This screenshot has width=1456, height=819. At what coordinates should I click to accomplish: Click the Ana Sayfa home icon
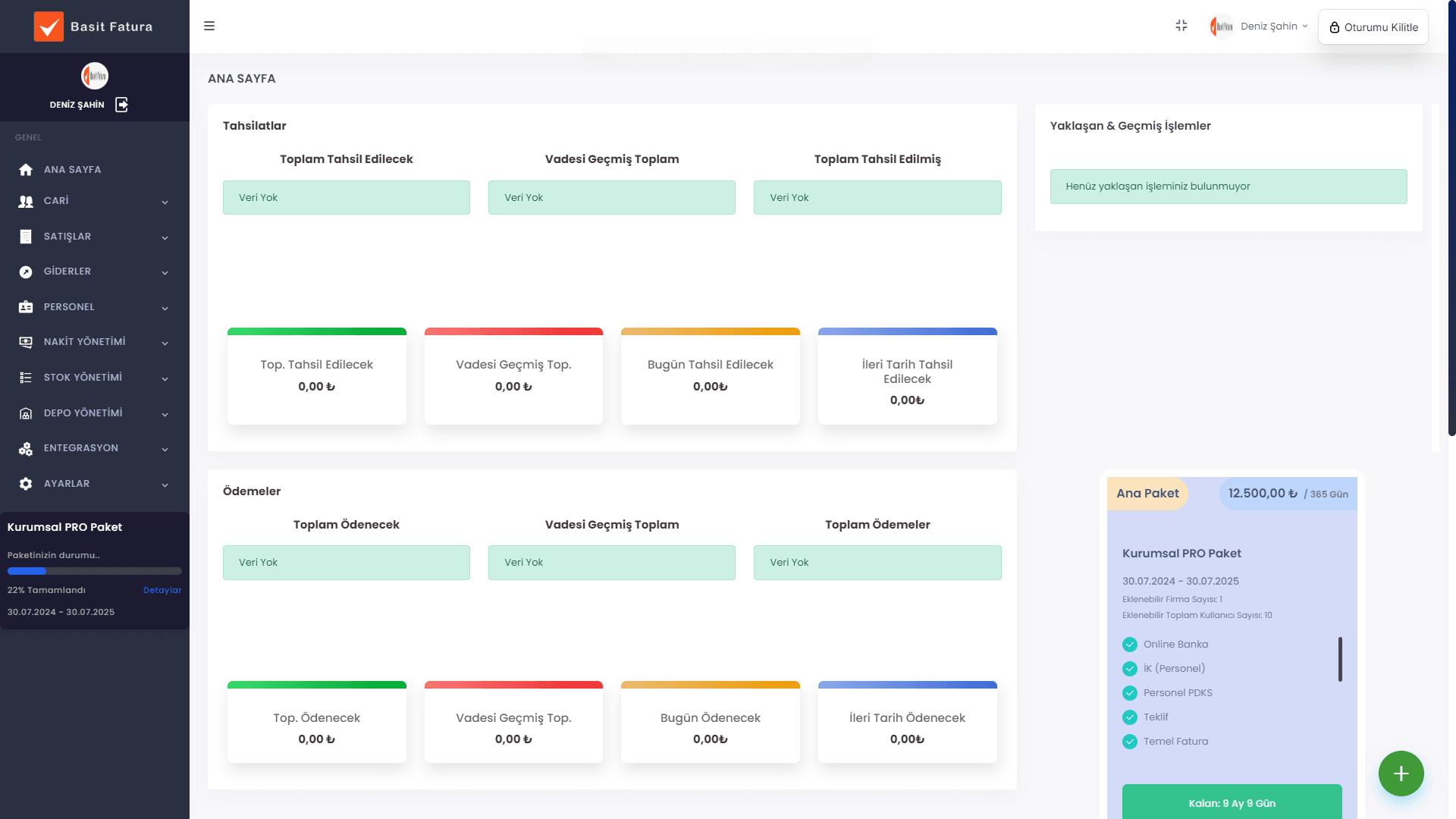point(26,170)
